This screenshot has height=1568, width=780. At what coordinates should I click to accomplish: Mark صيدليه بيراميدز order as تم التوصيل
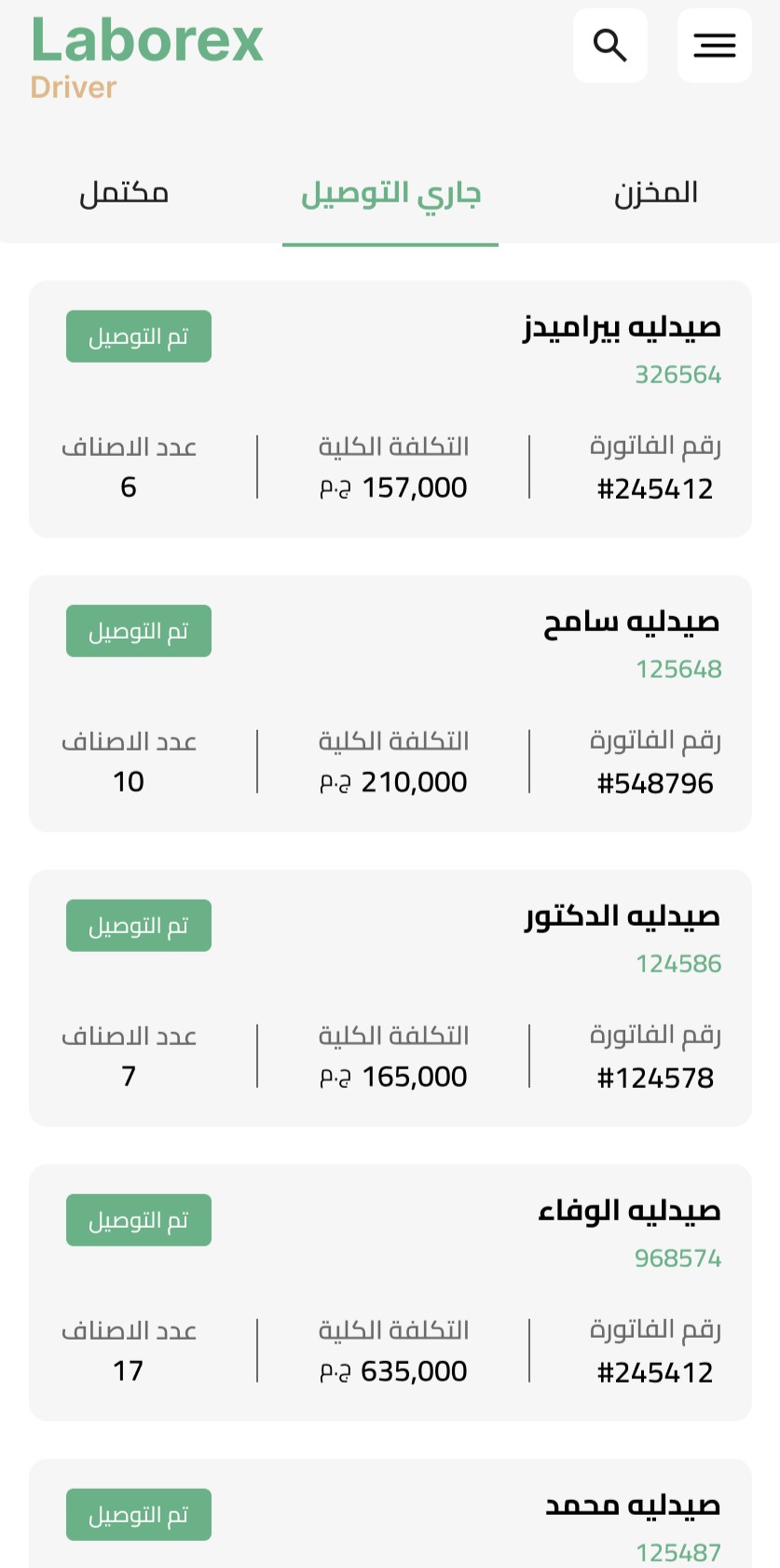[139, 337]
